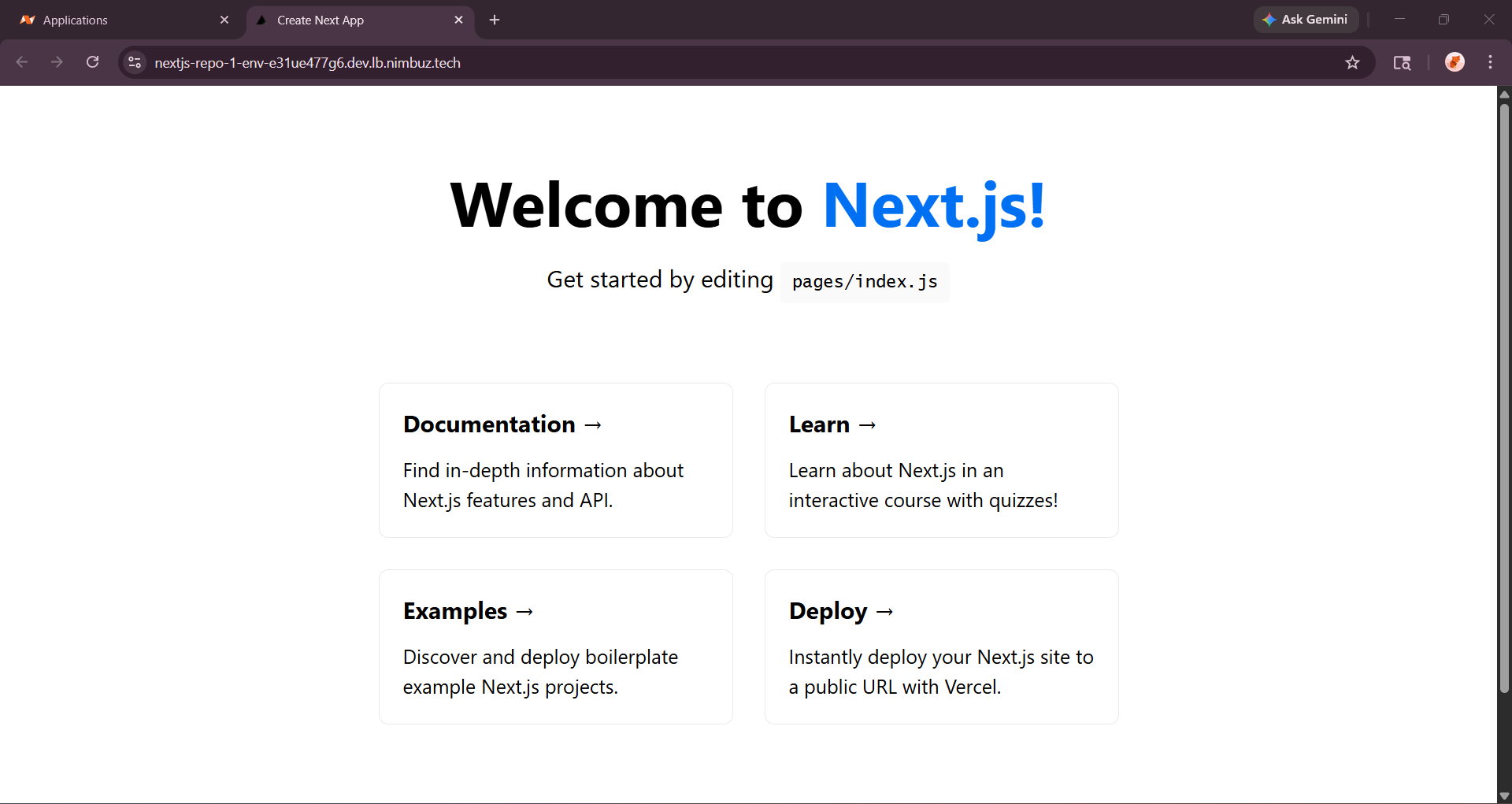This screenshot has width=1512, height=804.
Task: Close the Applications tab
Action: coord(224,20)
